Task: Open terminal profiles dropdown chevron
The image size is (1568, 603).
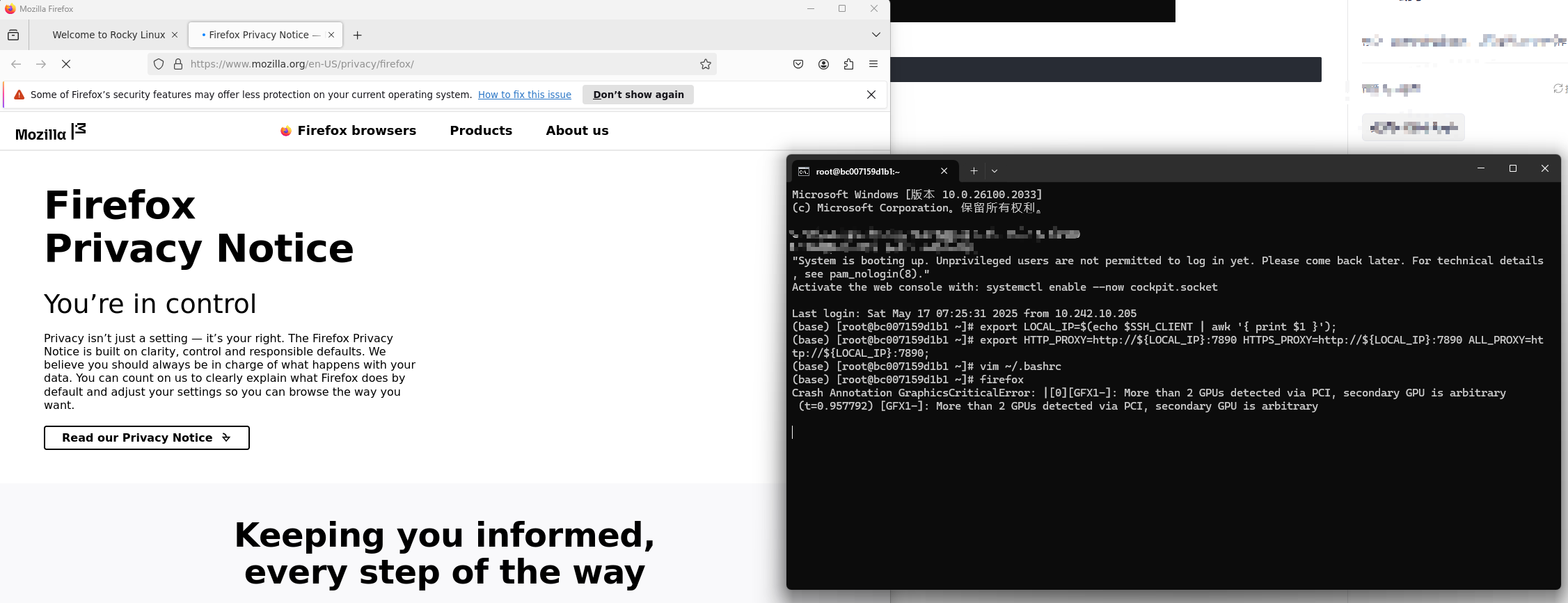Action: pyautogui.click(x=995, y=171)
